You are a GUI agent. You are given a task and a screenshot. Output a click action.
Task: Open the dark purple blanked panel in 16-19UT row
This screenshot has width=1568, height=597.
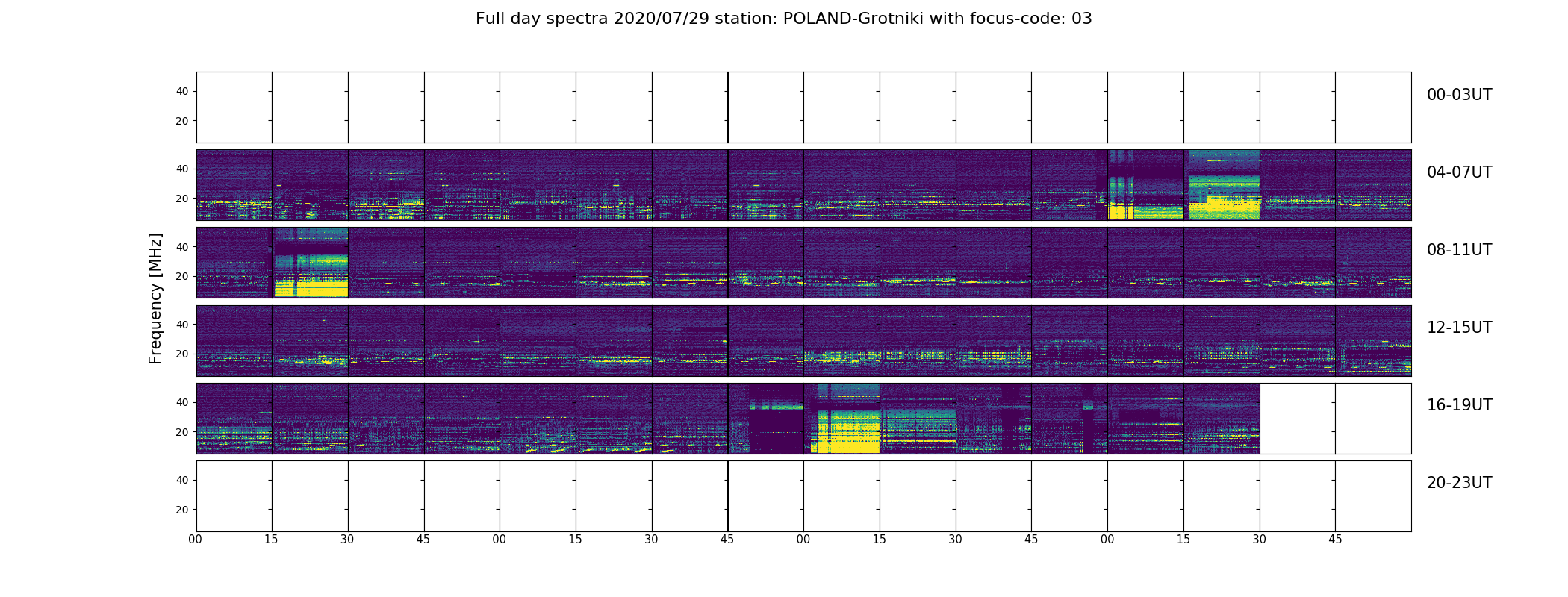pyautogui.click(x=765, y=419)
